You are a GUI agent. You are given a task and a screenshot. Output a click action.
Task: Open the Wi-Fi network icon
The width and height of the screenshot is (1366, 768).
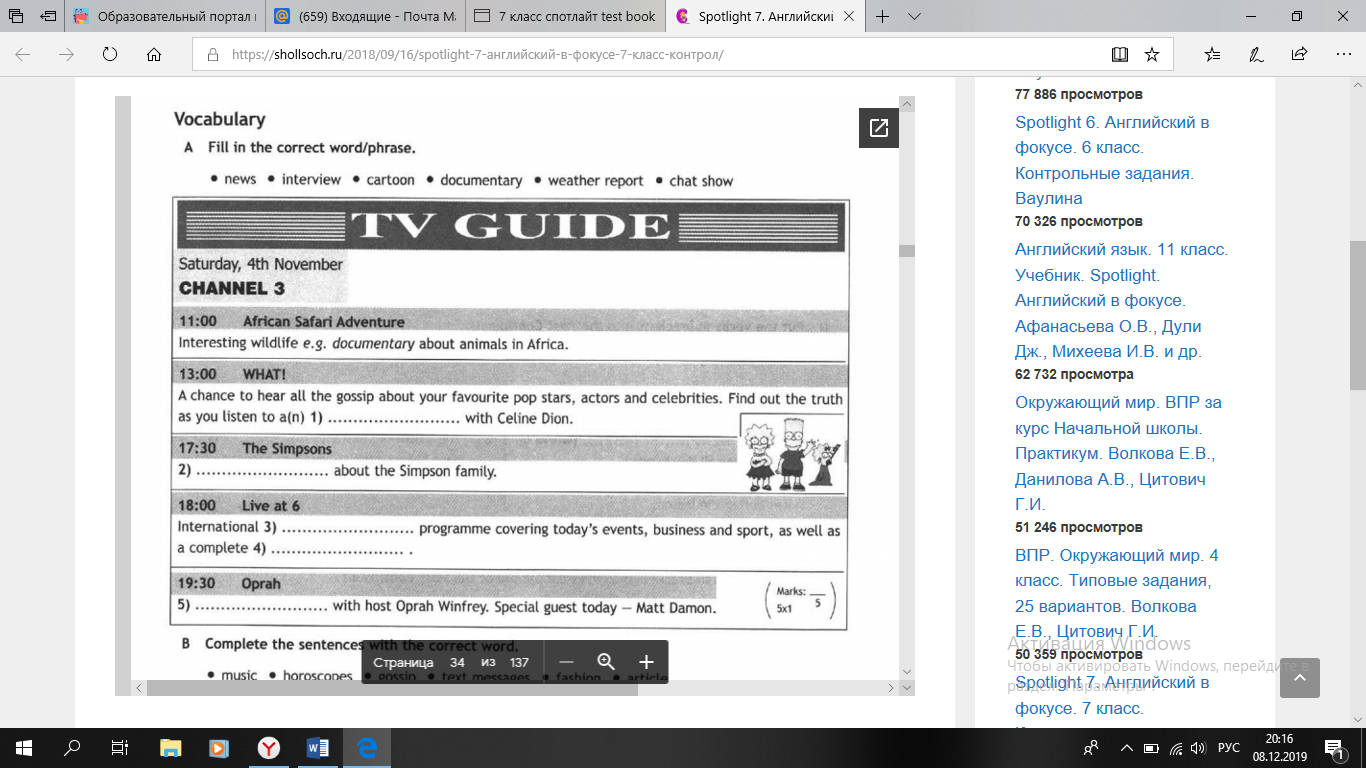point(1176,747)
